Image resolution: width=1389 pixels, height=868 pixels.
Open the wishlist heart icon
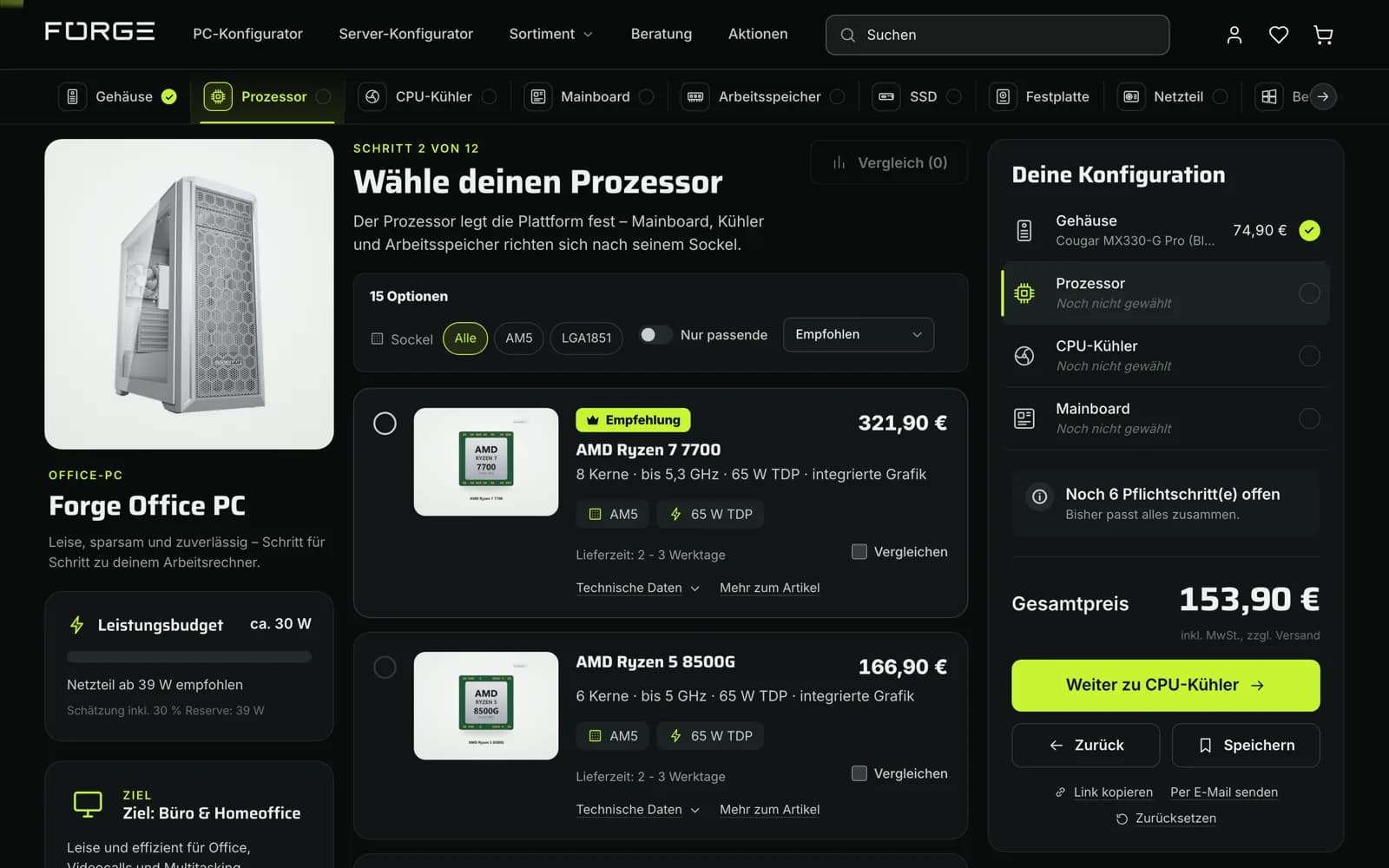(1279, 35)
